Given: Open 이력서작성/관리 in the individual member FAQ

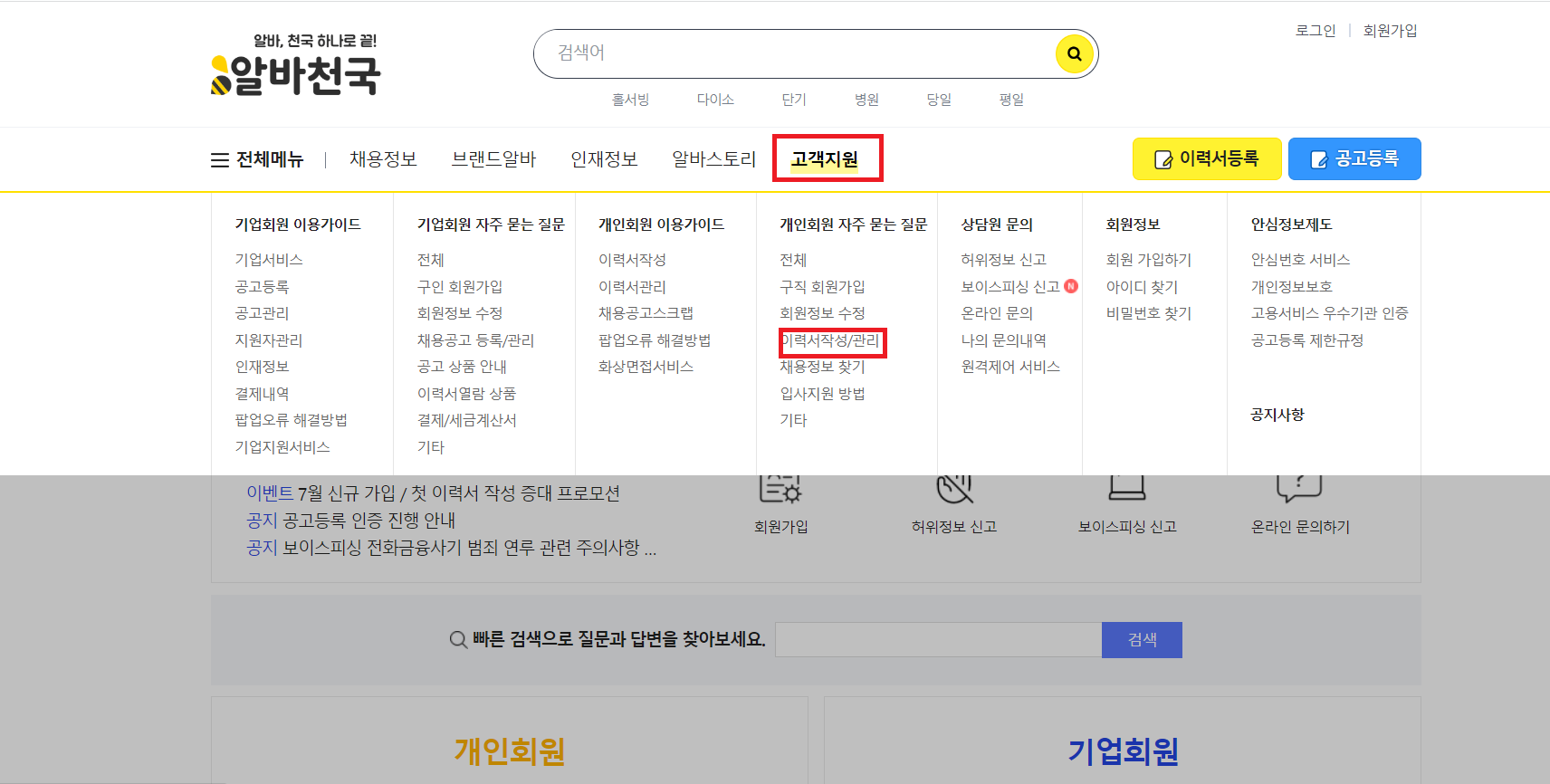Looking at the screenshot, I should (x=829, y=340).
